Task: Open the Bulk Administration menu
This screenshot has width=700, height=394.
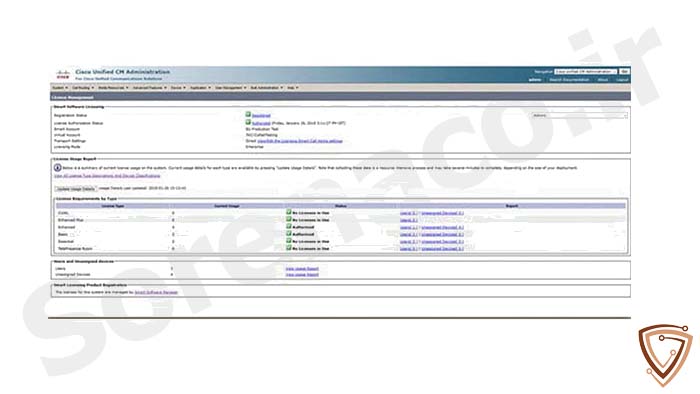Action: pos(267,88)
